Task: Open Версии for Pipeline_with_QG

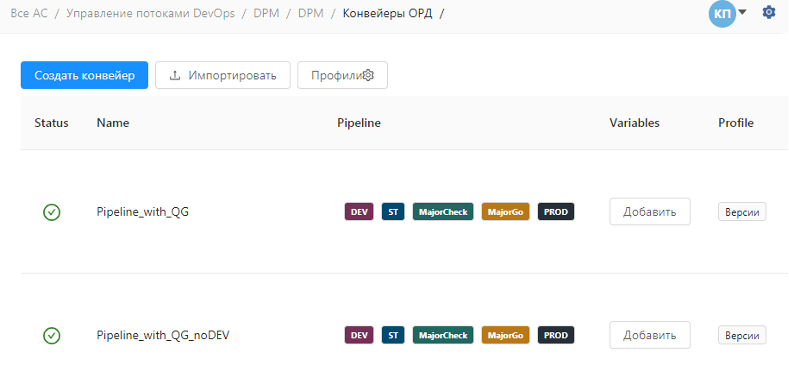Action: 742,212
